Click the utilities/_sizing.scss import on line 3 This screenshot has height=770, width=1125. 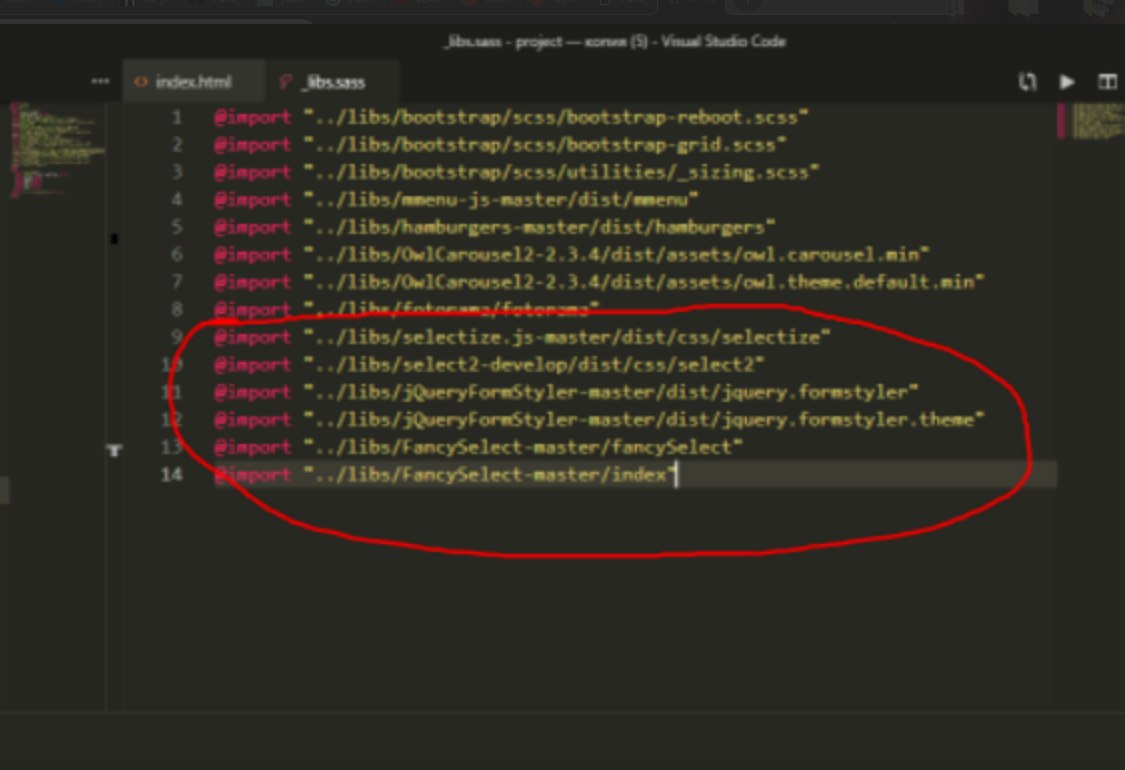tap(517, 172)
